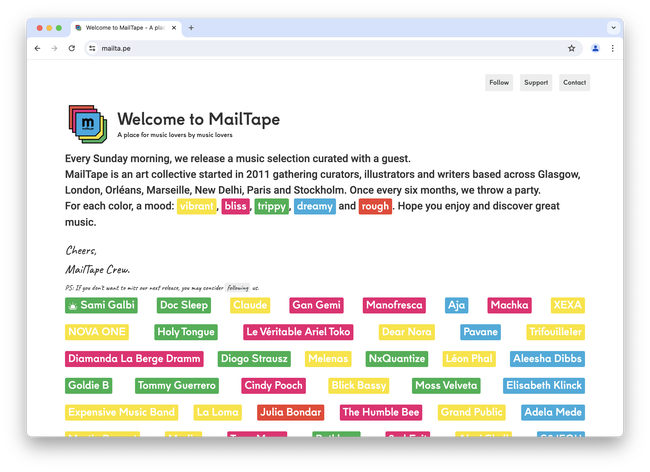Open a new tab with plus icon
The height and width of the screenshot is (472, 650).
(x=191, y=28)
